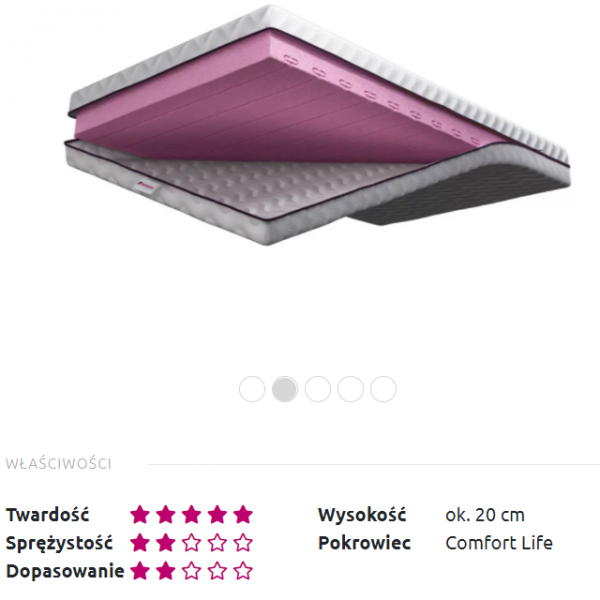Click the fifth Twardość star
Screen dimensions: 600x600
243,514
